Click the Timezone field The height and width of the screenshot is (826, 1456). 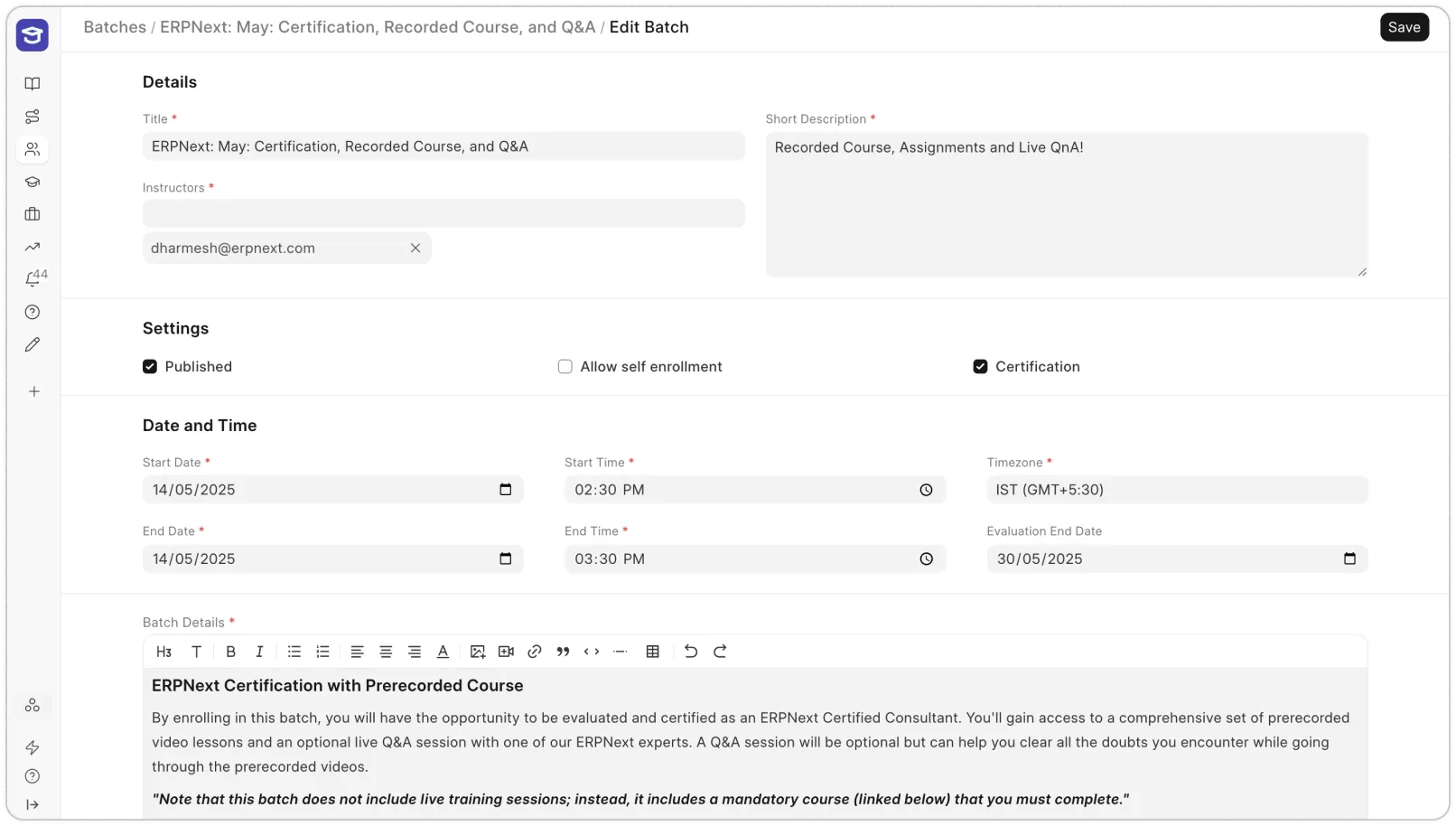click(1177, 490)
